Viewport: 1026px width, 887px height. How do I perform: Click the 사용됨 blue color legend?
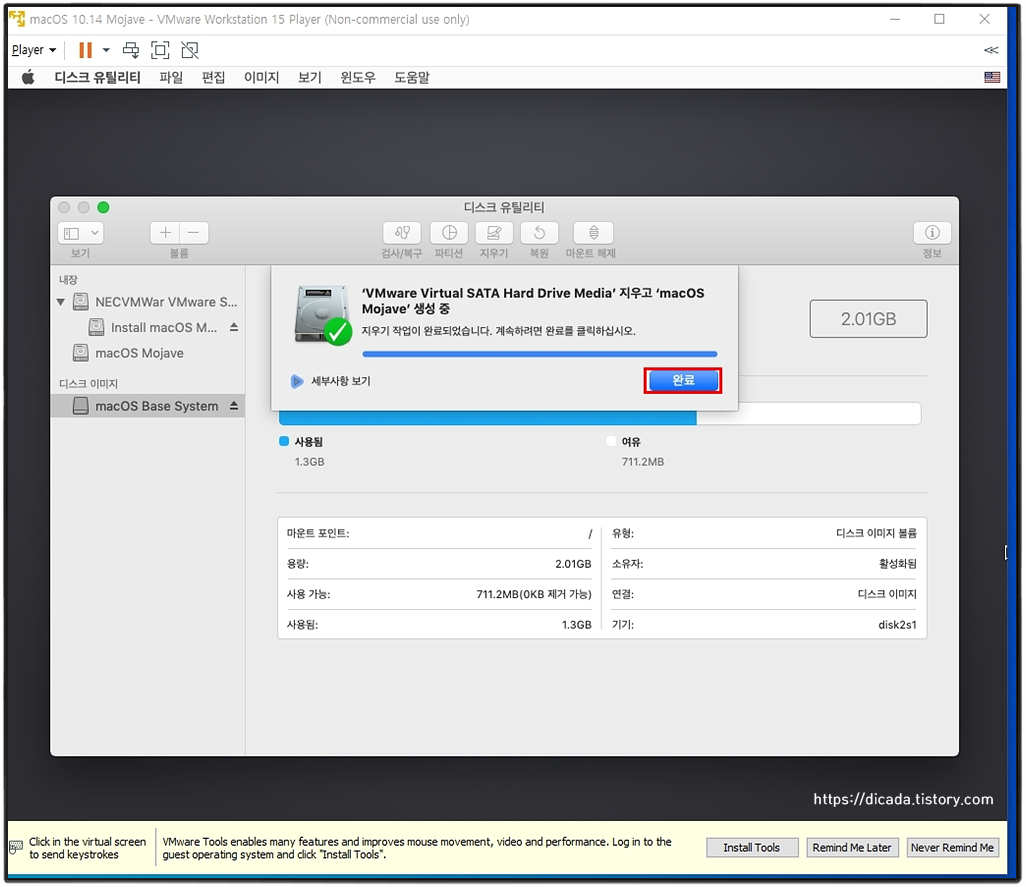(284, 442)
